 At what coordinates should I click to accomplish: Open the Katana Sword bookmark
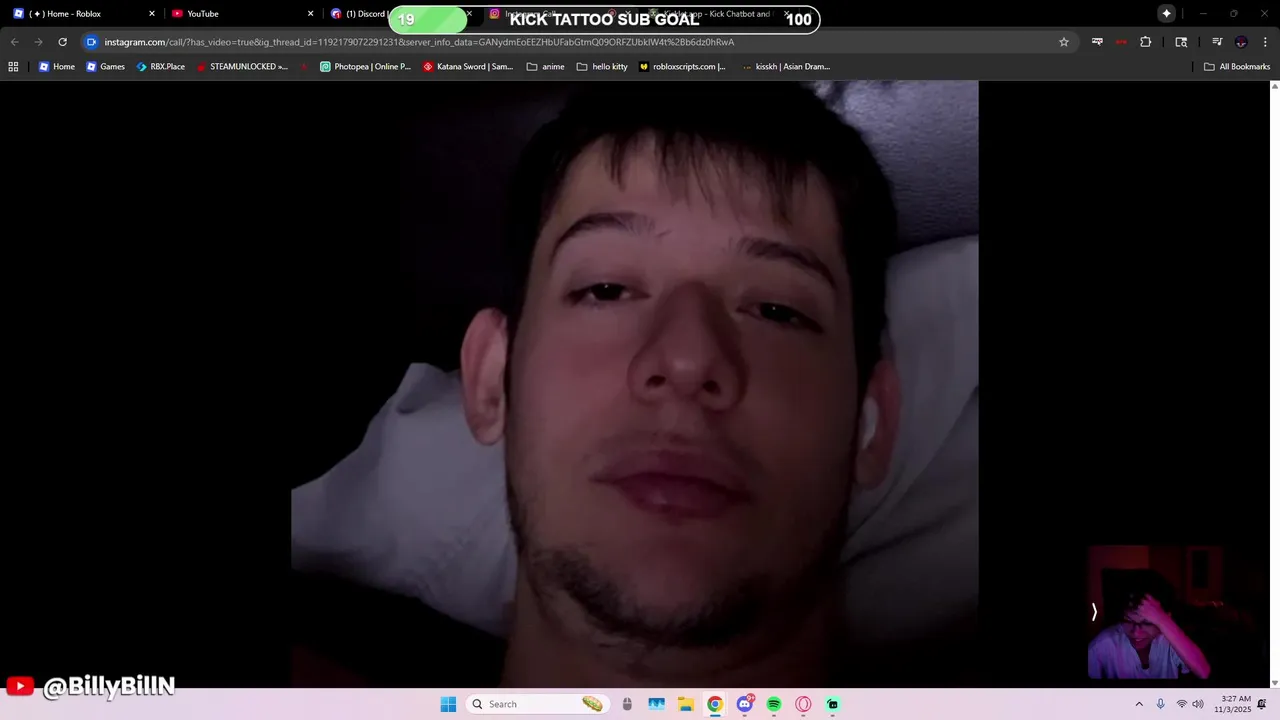point(468,67)
